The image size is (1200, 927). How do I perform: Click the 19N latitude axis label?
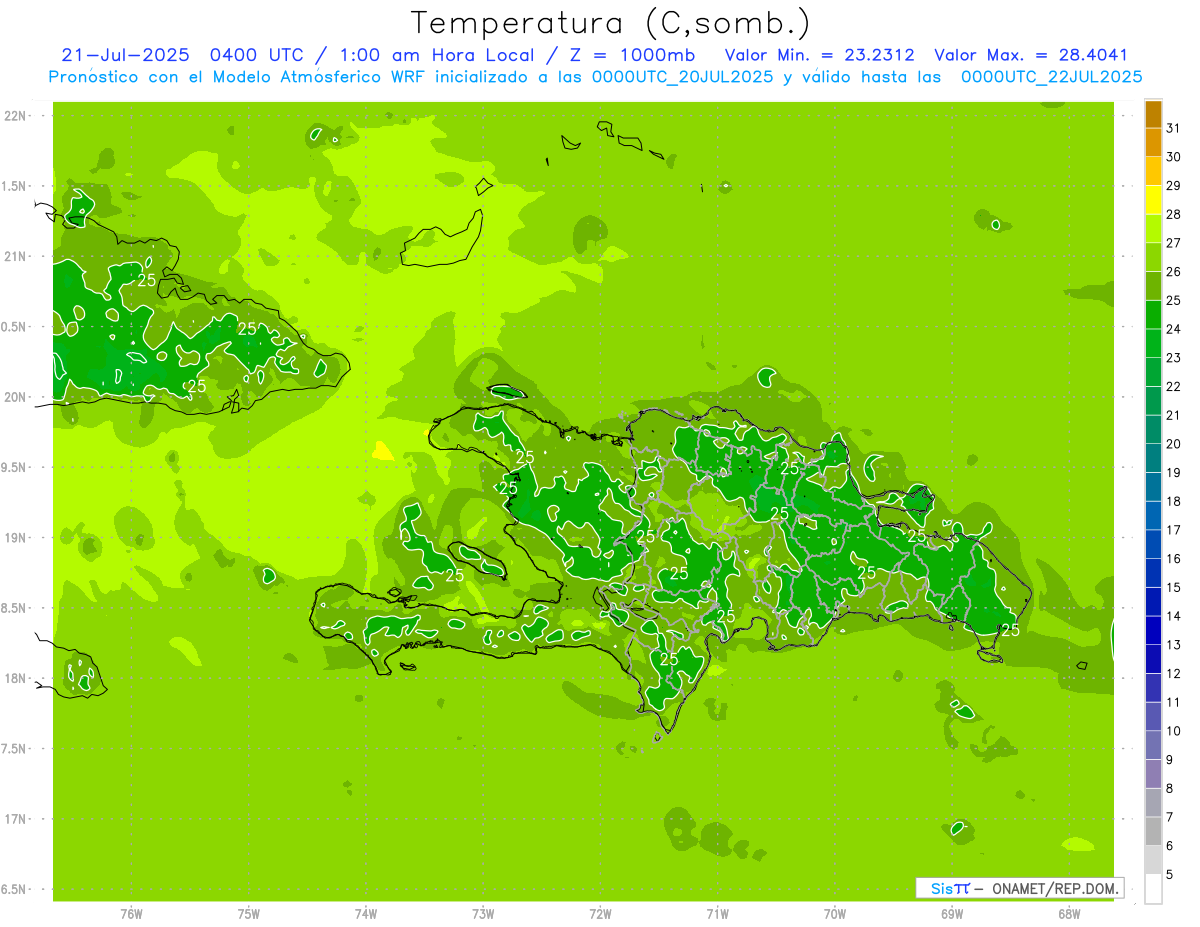pos(15,538)
